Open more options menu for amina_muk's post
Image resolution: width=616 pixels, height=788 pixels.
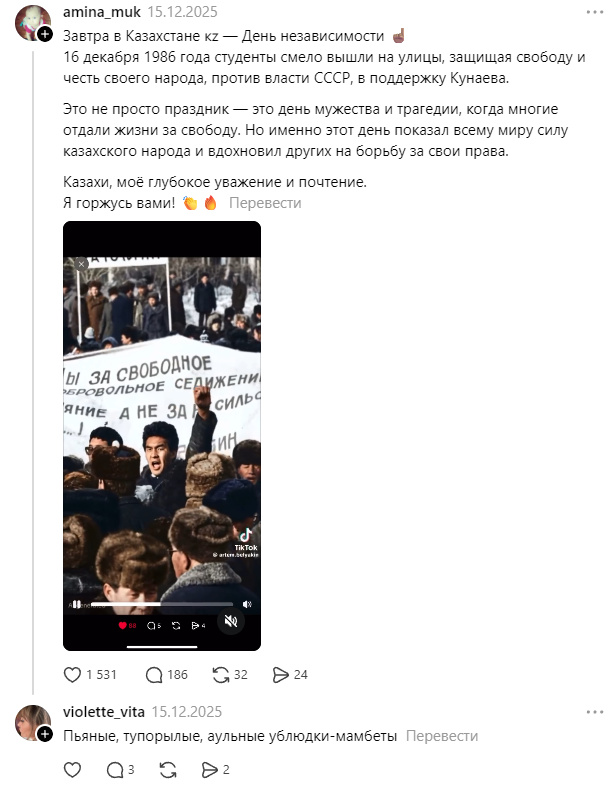point(595,12)
